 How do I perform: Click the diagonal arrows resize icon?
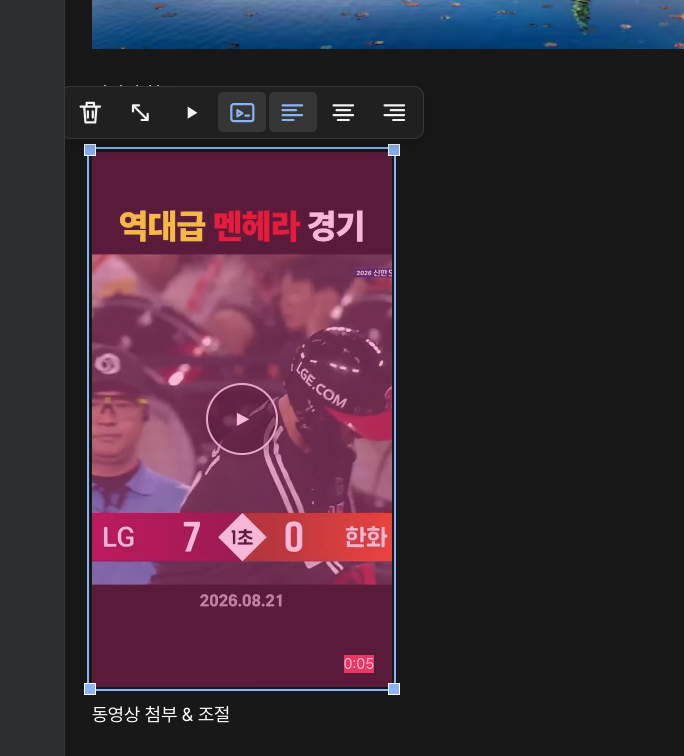pos(140,112)
